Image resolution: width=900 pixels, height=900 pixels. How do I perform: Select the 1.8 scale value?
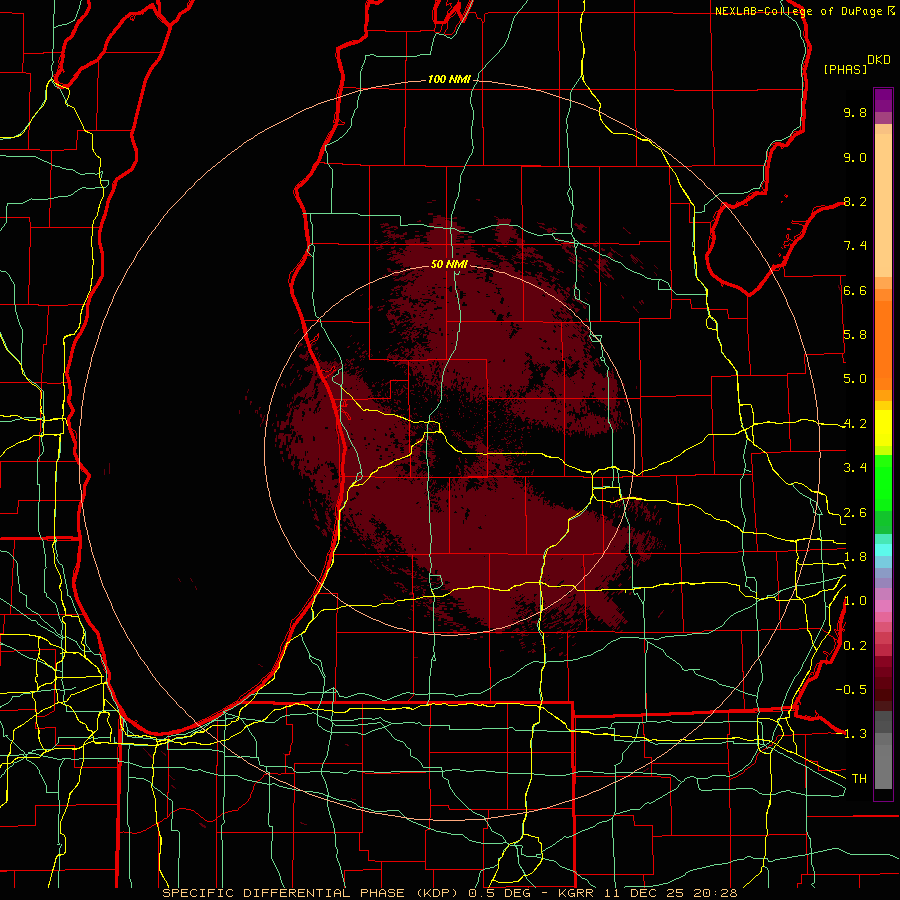[x=855, y=557]
